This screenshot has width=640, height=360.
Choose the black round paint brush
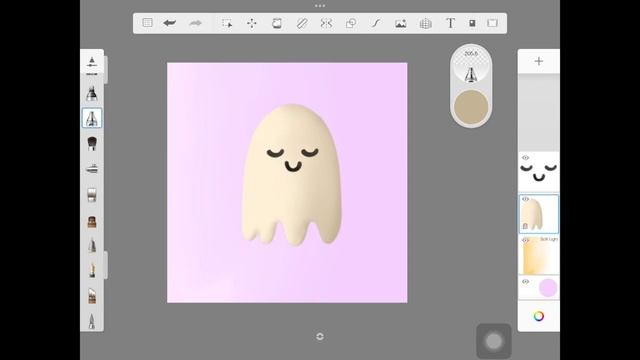coord(92,143)
